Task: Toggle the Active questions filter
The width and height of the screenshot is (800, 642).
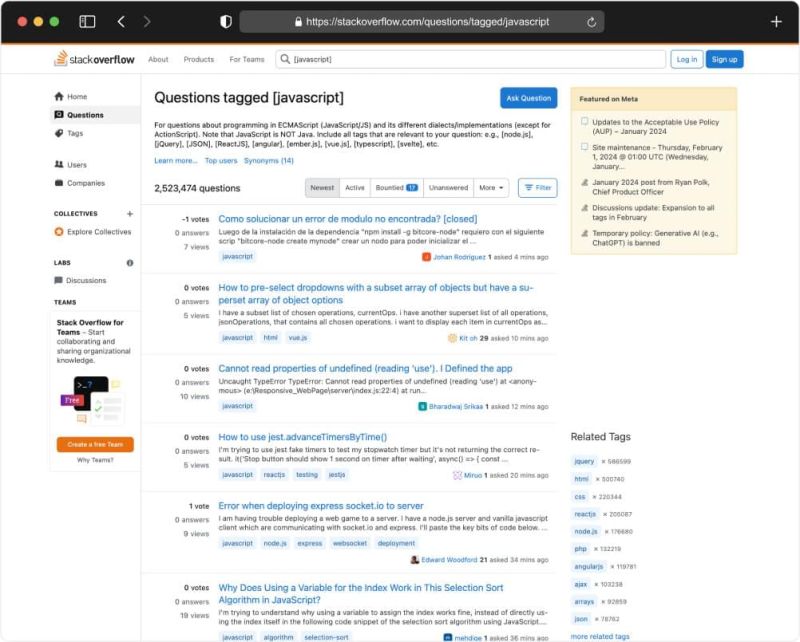Action: click(x=355, y=187)
